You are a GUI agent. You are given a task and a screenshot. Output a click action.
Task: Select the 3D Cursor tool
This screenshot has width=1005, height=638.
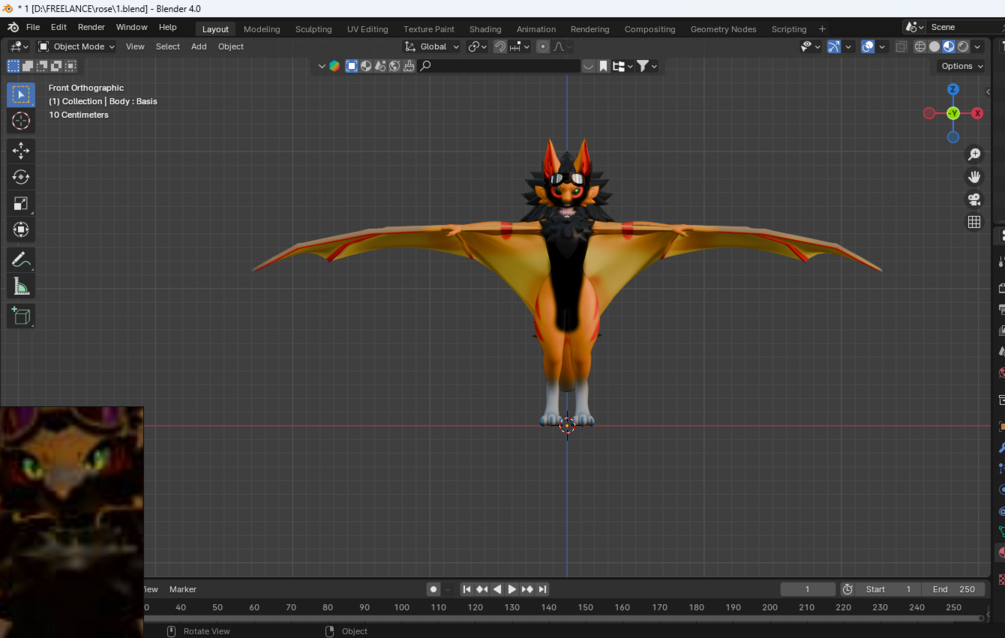pyautogui.click(x=20, y=120)
